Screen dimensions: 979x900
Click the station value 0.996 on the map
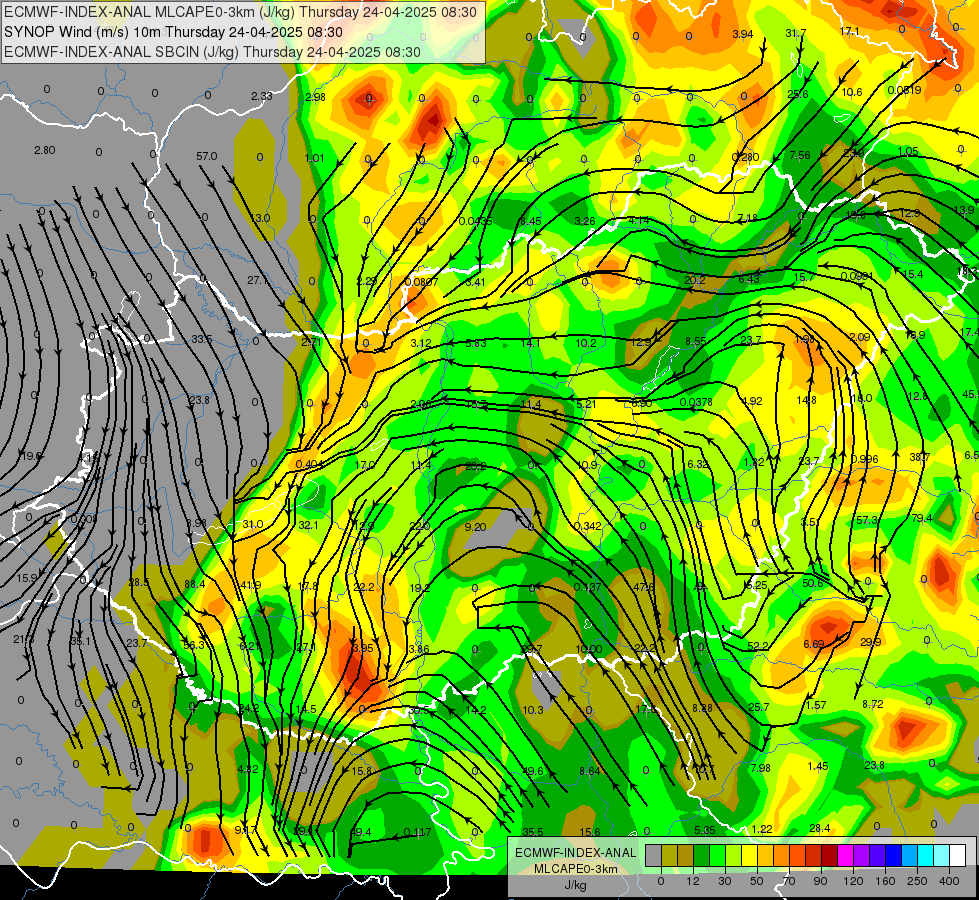[865, 458]
